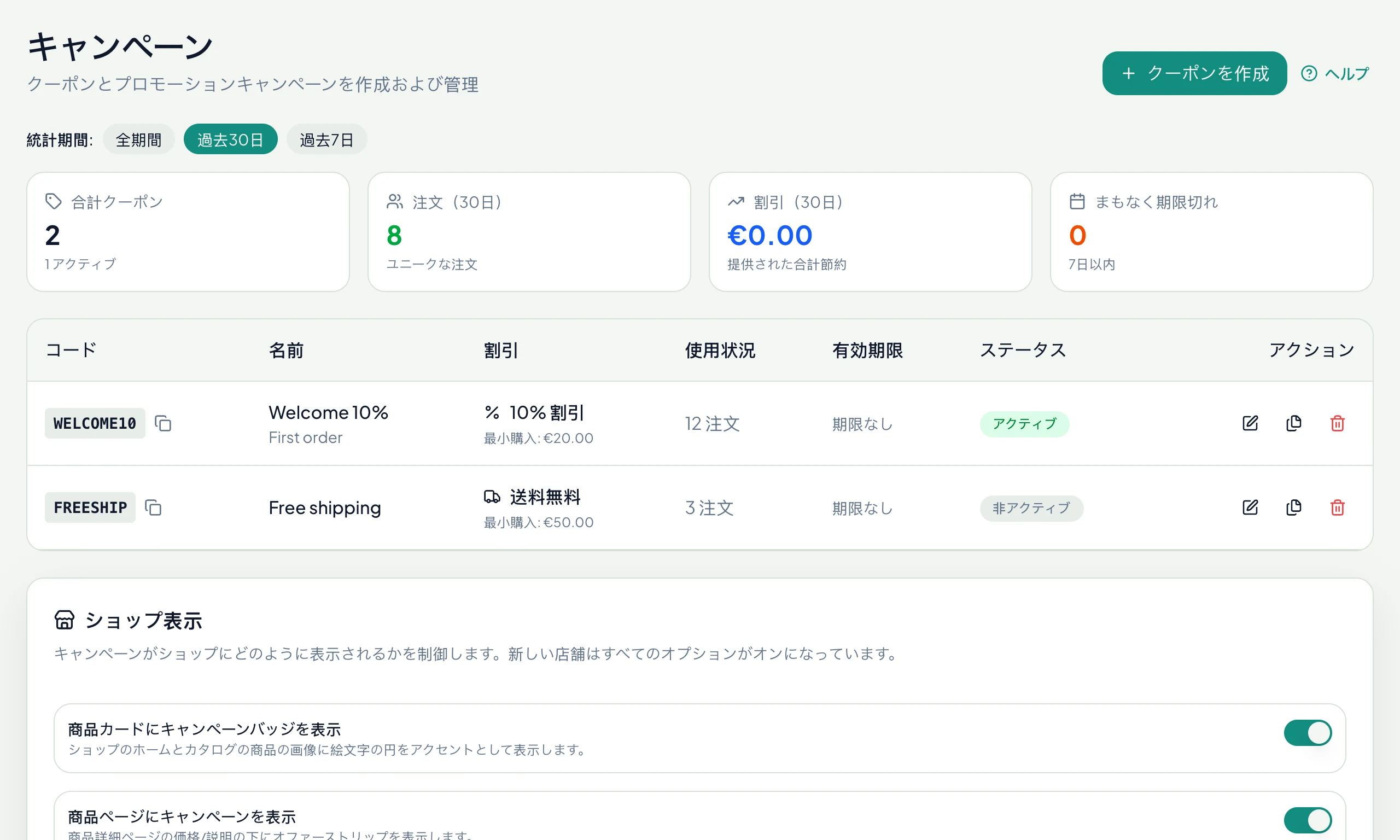Viewport: 1400px width, 840px height.
Task: Click the 名前 column header
Action: pyautogui.click(x=287, y=351)
